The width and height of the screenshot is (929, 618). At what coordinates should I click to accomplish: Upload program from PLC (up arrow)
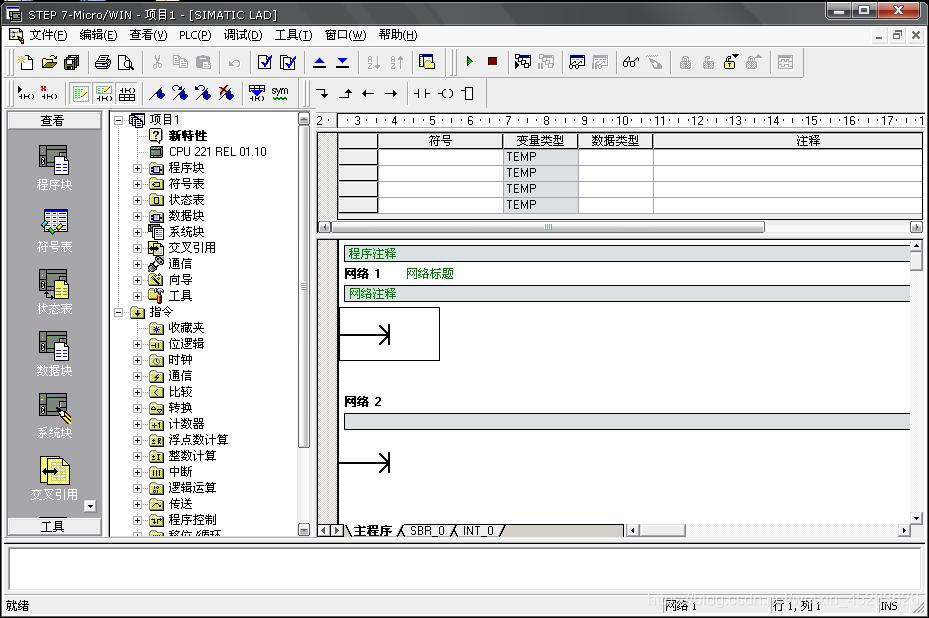point(319,62)
